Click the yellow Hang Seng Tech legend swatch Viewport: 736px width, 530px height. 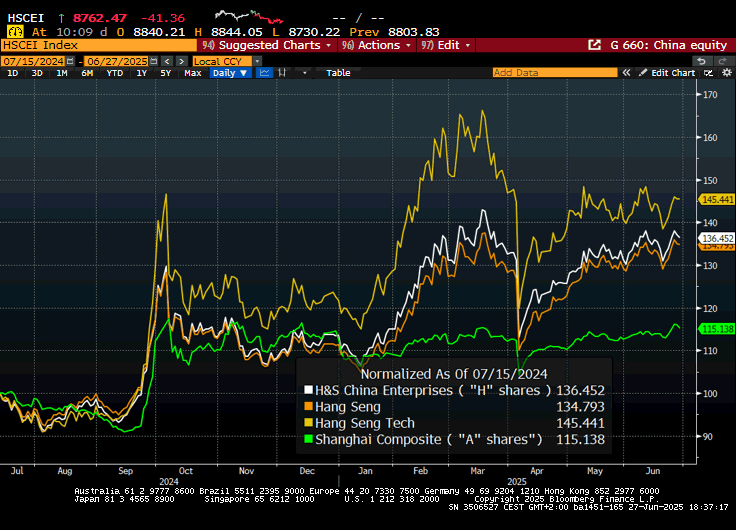[x=308, y=423]
